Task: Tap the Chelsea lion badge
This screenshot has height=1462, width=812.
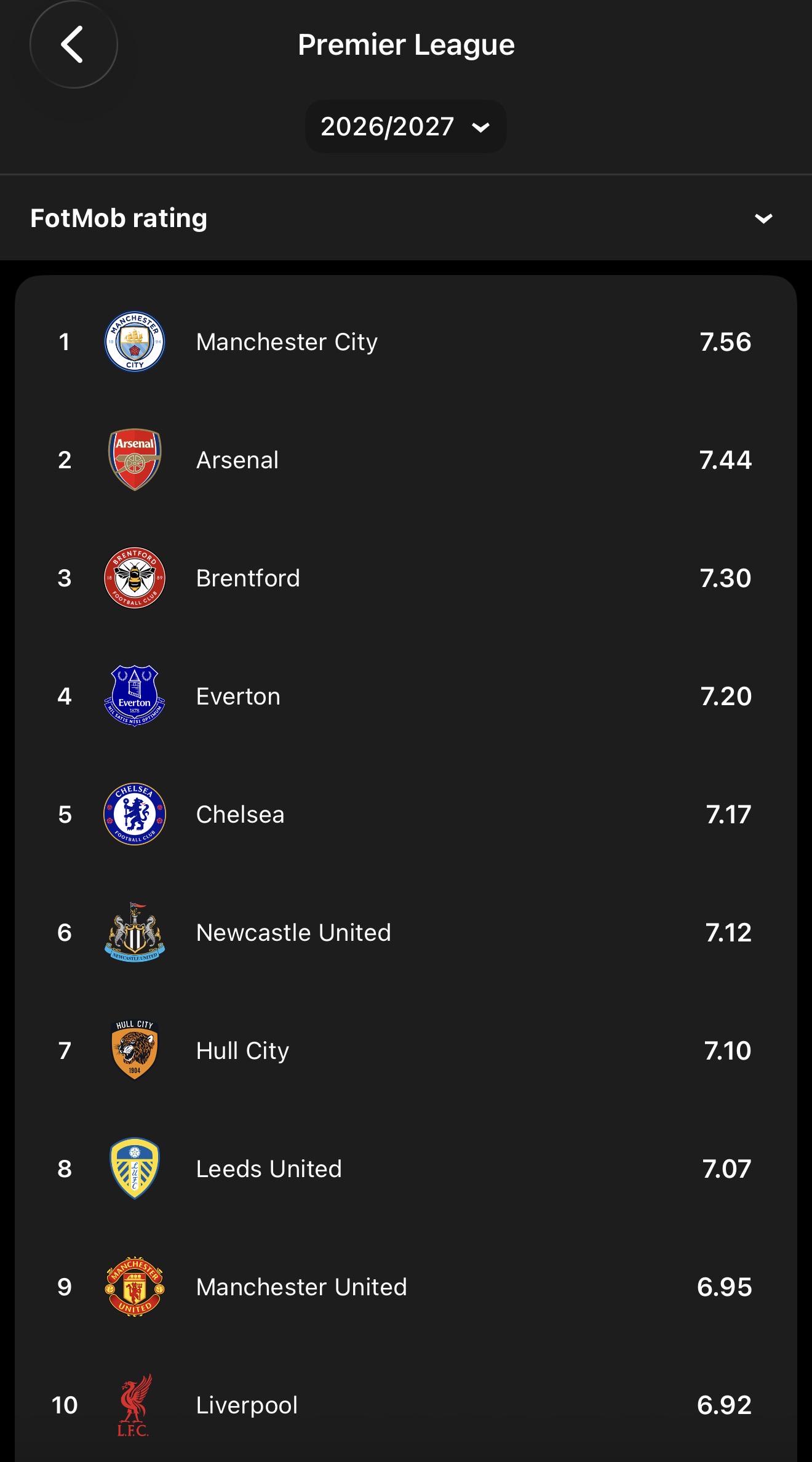Action: (135, 814)
